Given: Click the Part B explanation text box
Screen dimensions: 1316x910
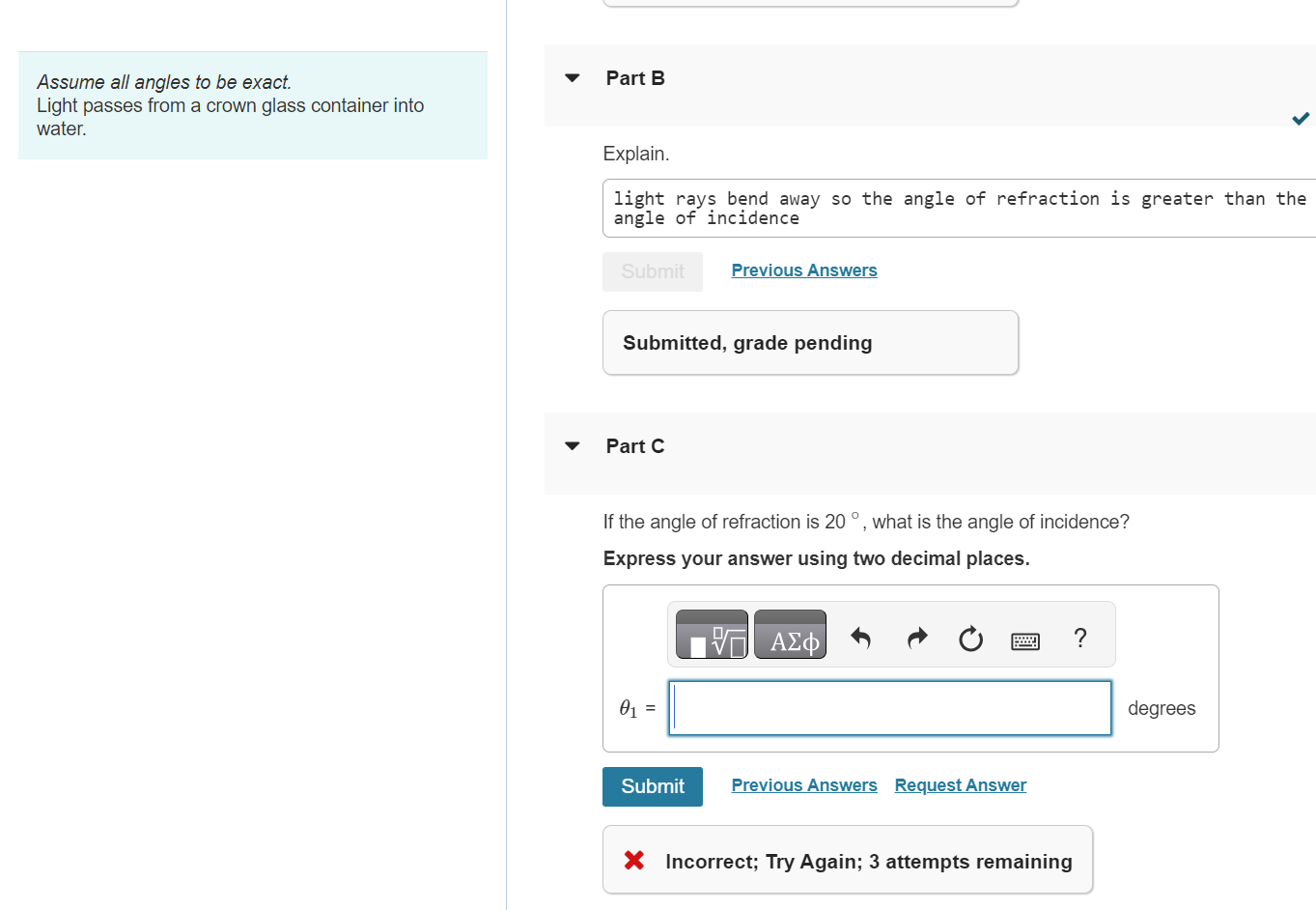Looking at the screenshot, I should [x=959, y=208].
